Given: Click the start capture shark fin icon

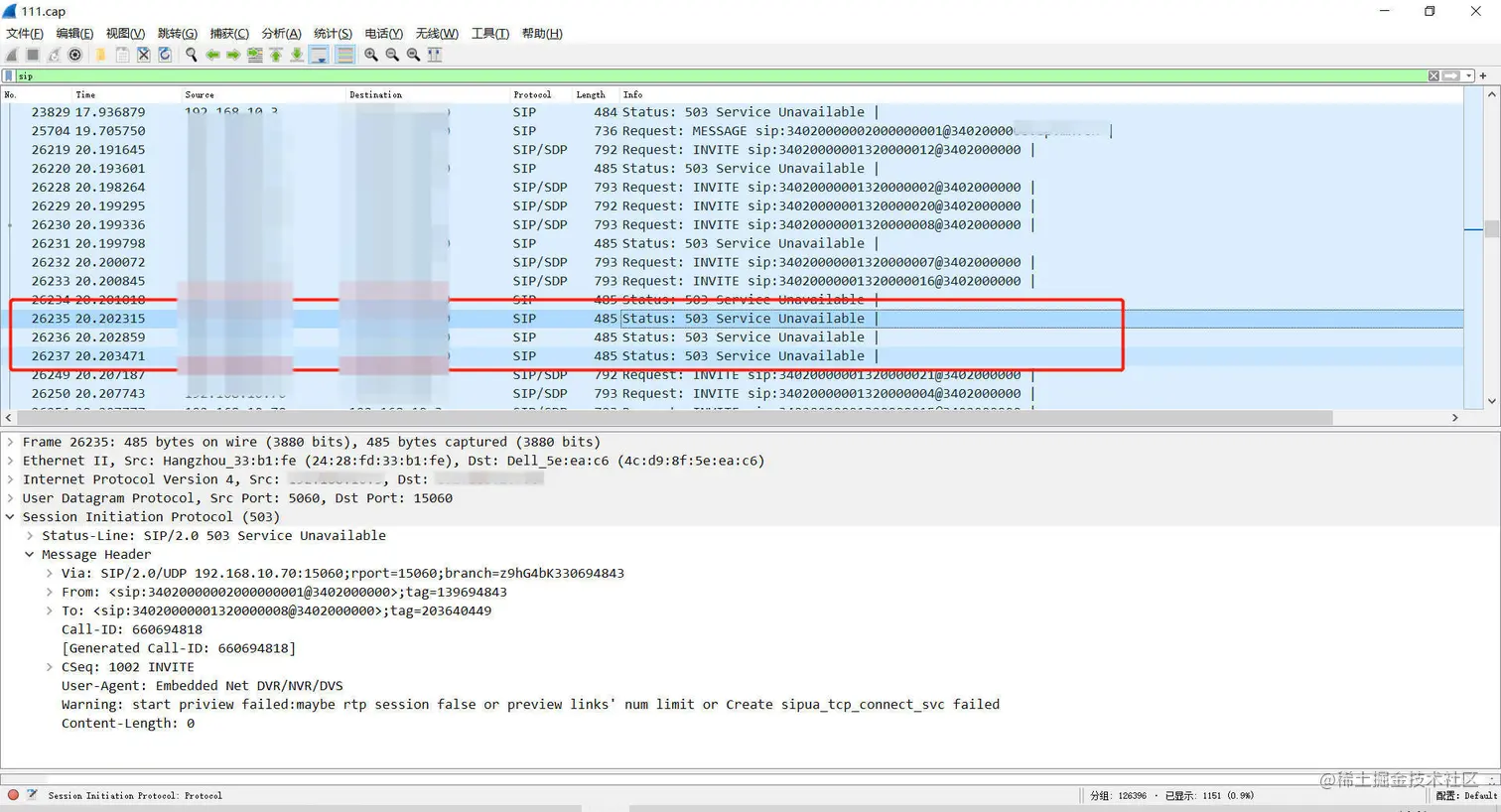Looking at the screenshot, I should (12, 56).
